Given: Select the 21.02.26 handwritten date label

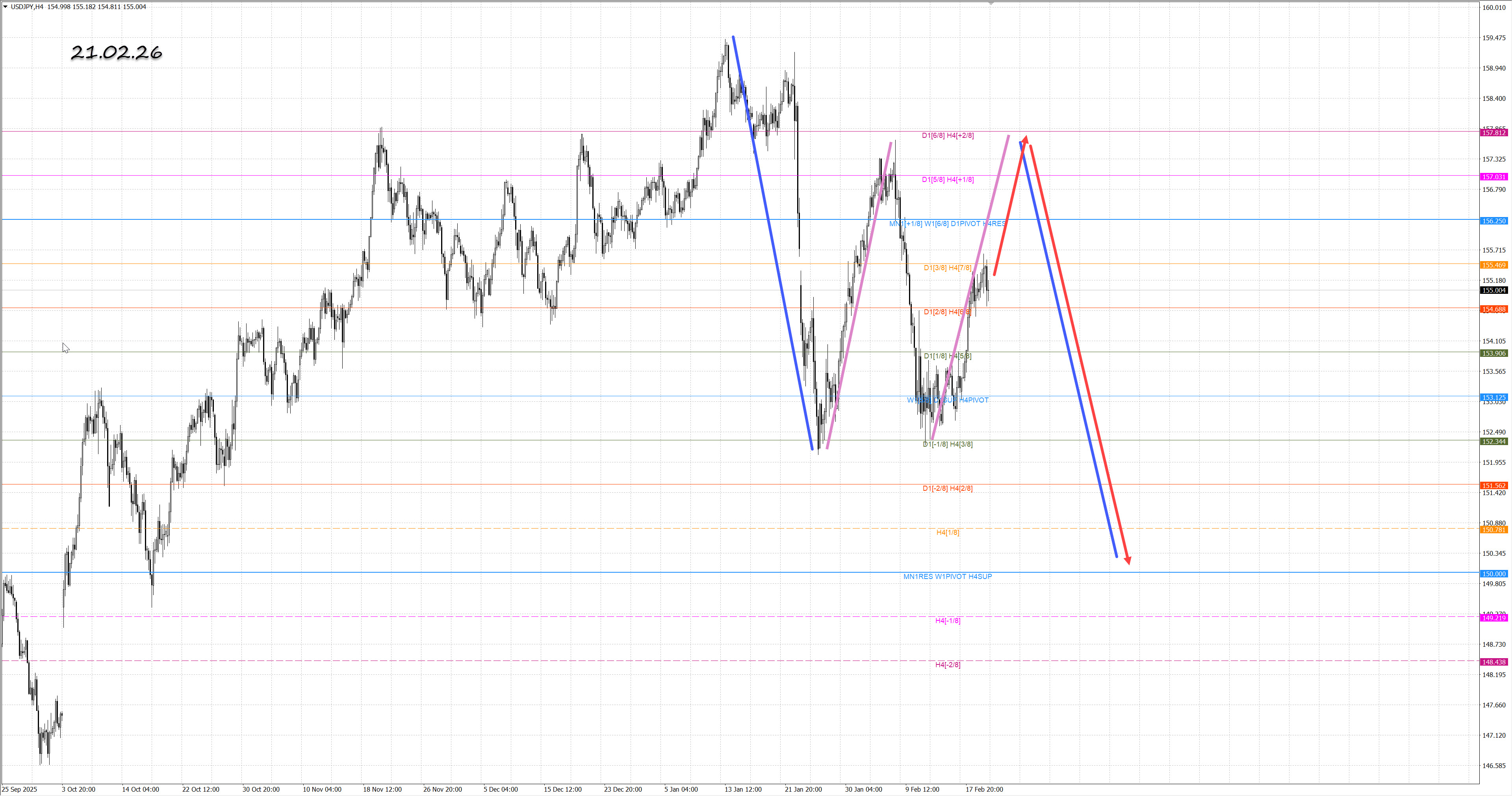Looking at the screenshot, I should 116,53.
